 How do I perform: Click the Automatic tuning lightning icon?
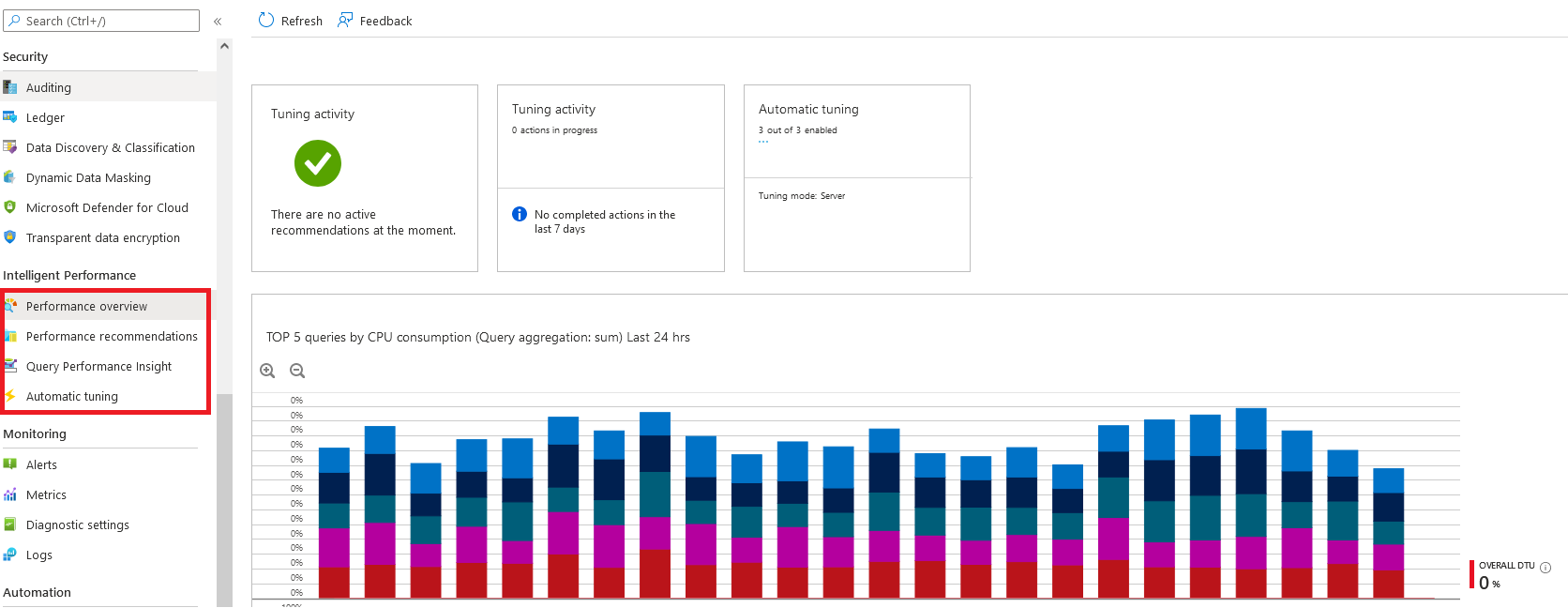11,396
